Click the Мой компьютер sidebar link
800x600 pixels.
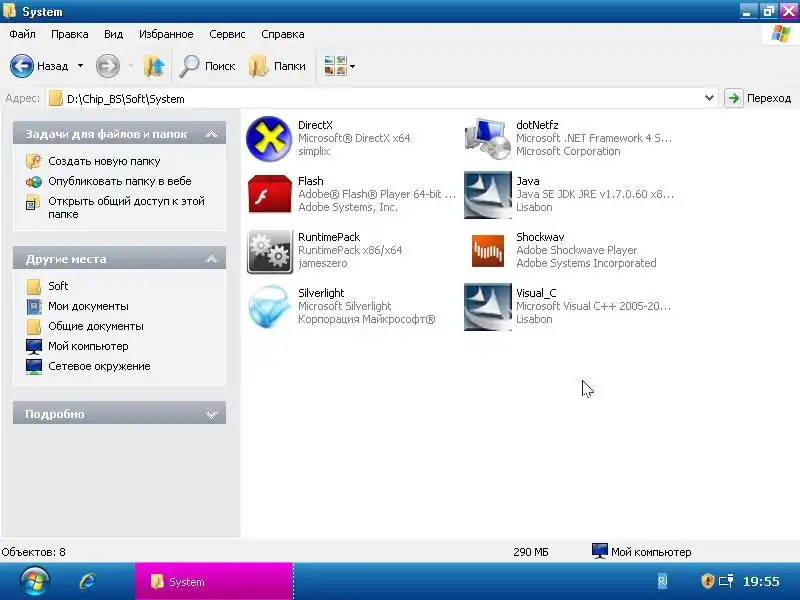pos(88,346)
